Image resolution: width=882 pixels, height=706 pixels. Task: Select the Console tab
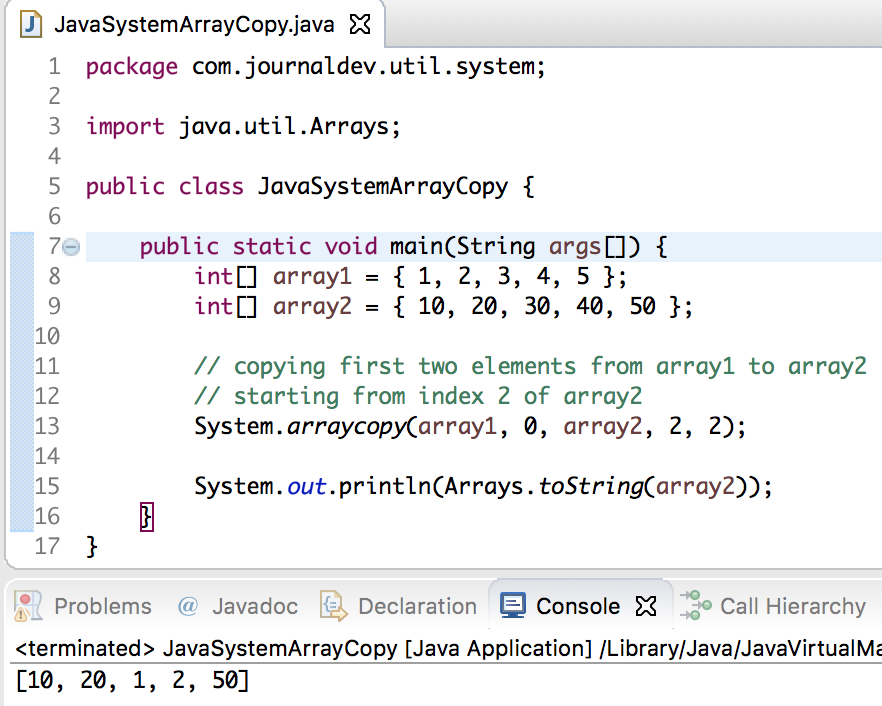[x=578, y=606]
